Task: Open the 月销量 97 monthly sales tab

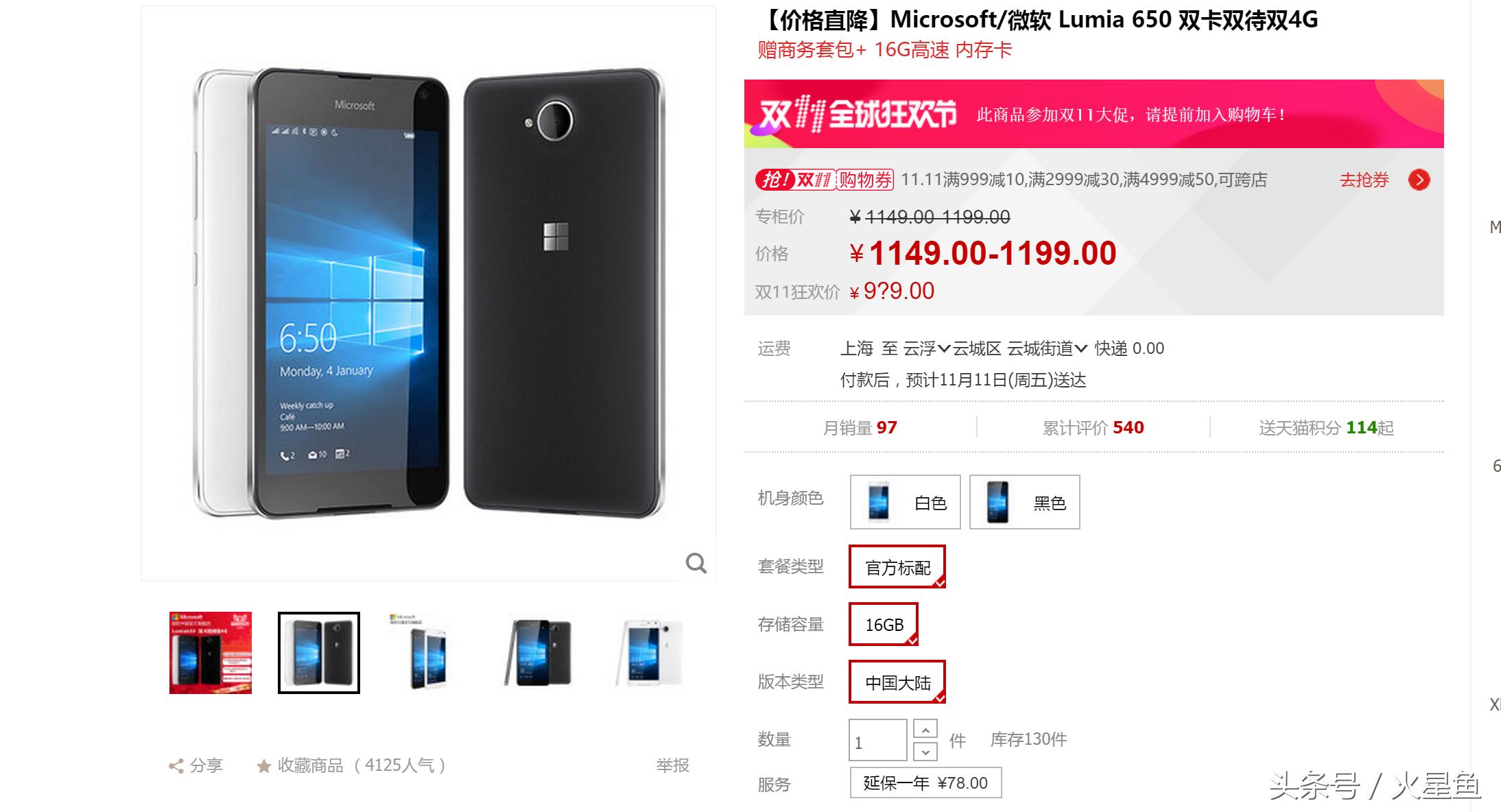Action: [x=860, y=427]
